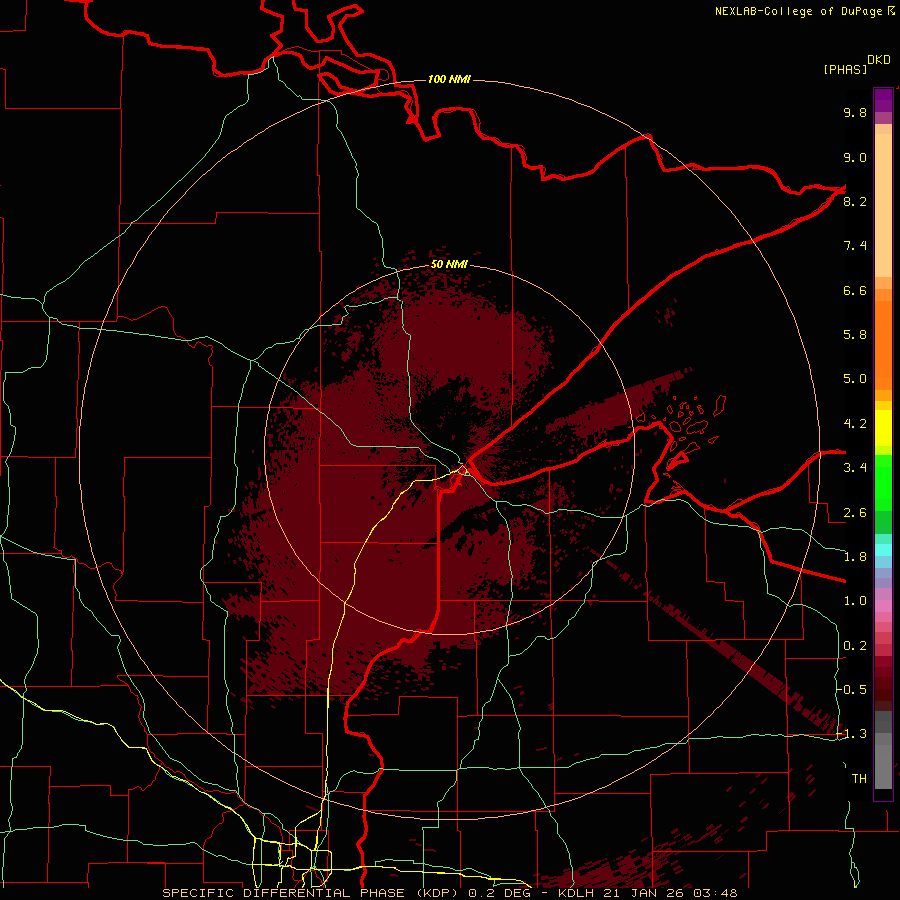The height and width of the screenshot is (900, 900).
Task: Select the 1.8 scale value
Action: [855, 557]
